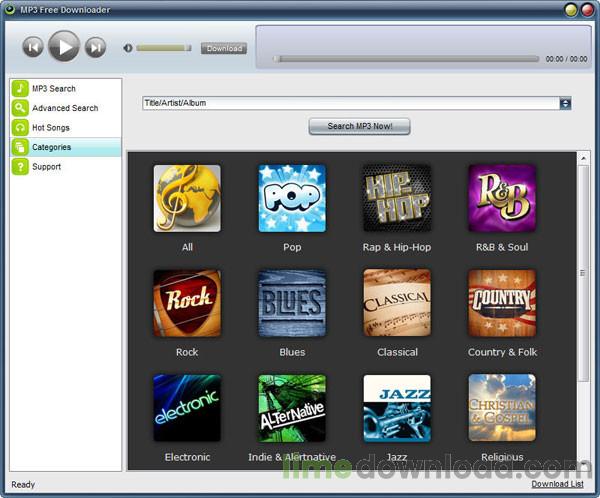Open the Country & Folk icon
The height and width of the screenshot is (498, 600).
[x=502, y=303]
